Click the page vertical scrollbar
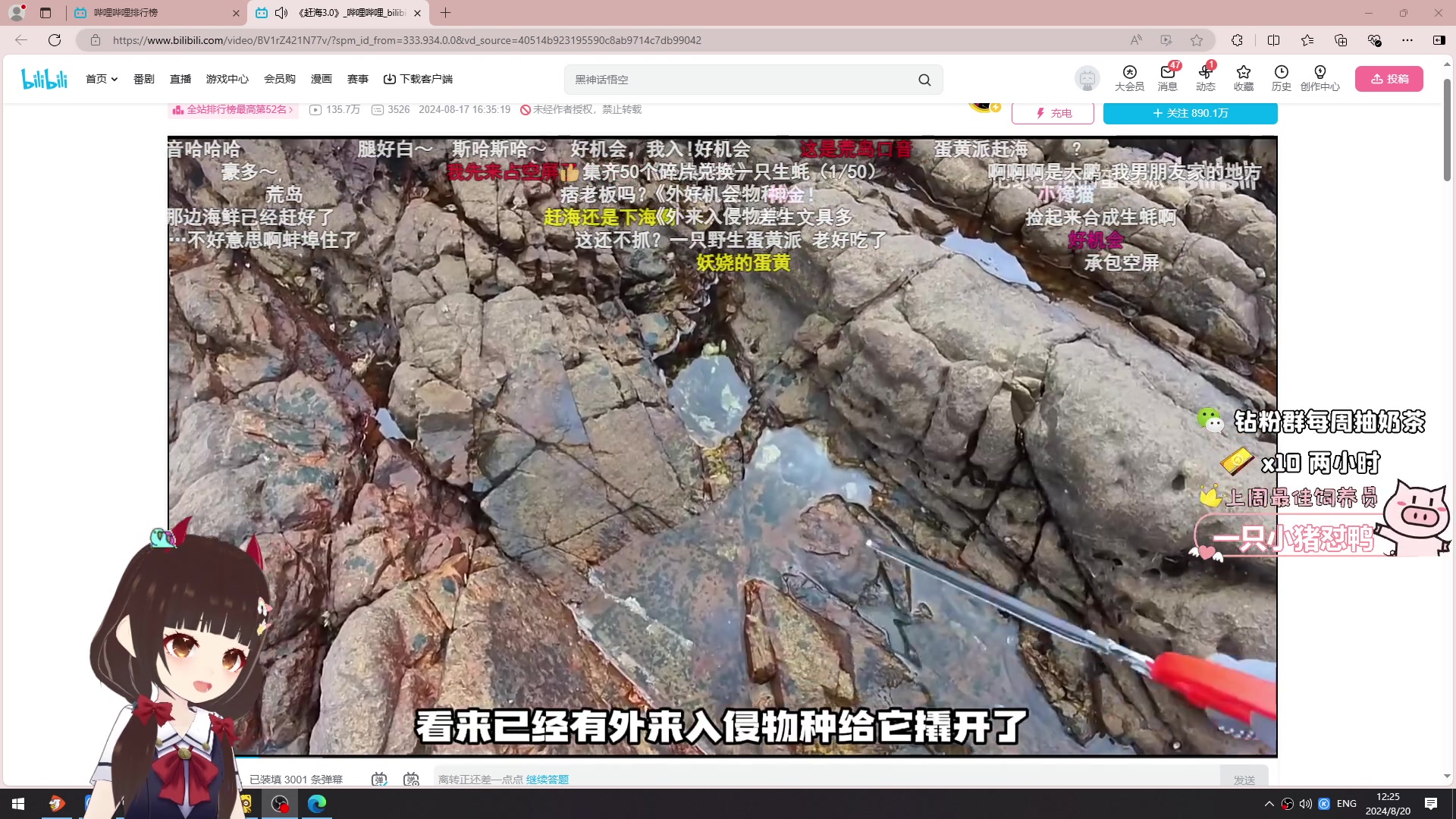Viewport: 1456px width, 819px height. (x=1447, y=129)
